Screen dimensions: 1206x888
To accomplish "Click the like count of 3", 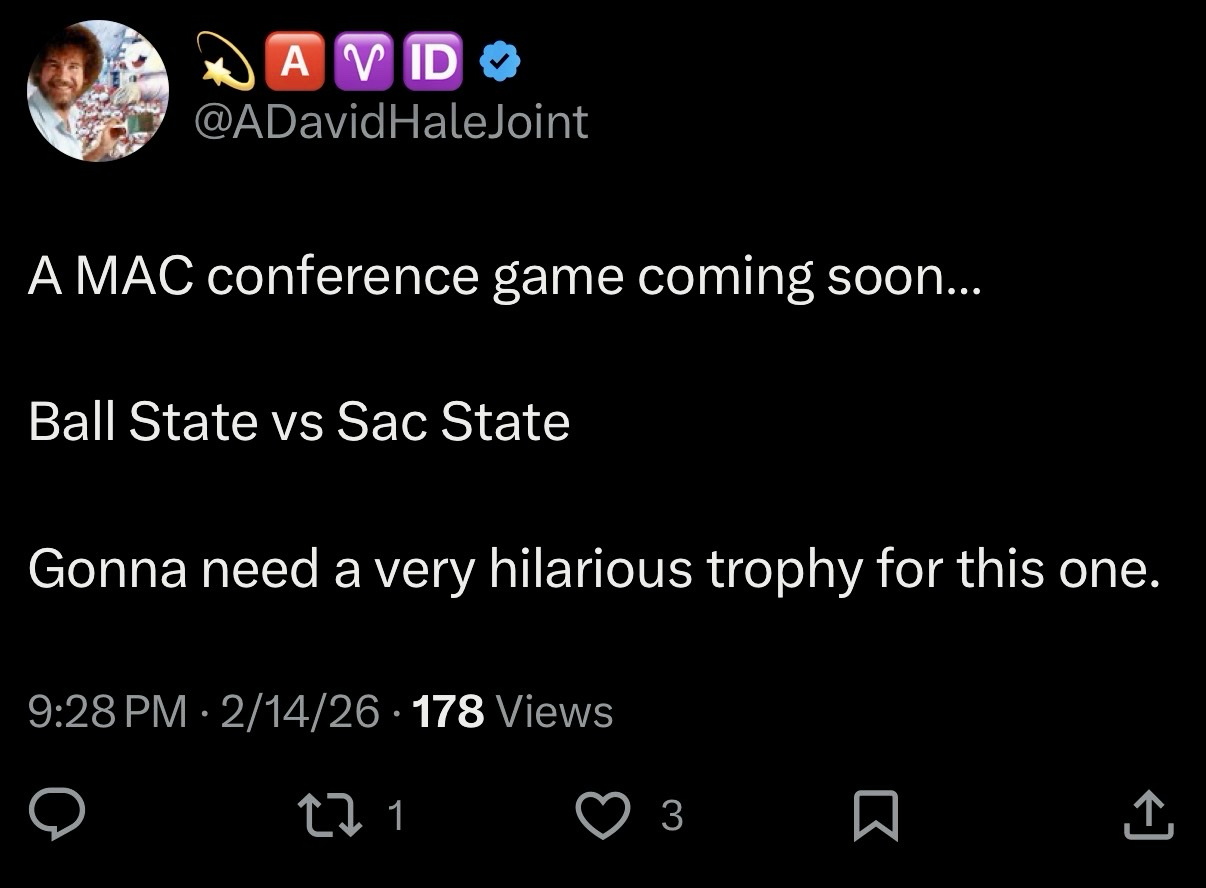I will pos(672,817).
